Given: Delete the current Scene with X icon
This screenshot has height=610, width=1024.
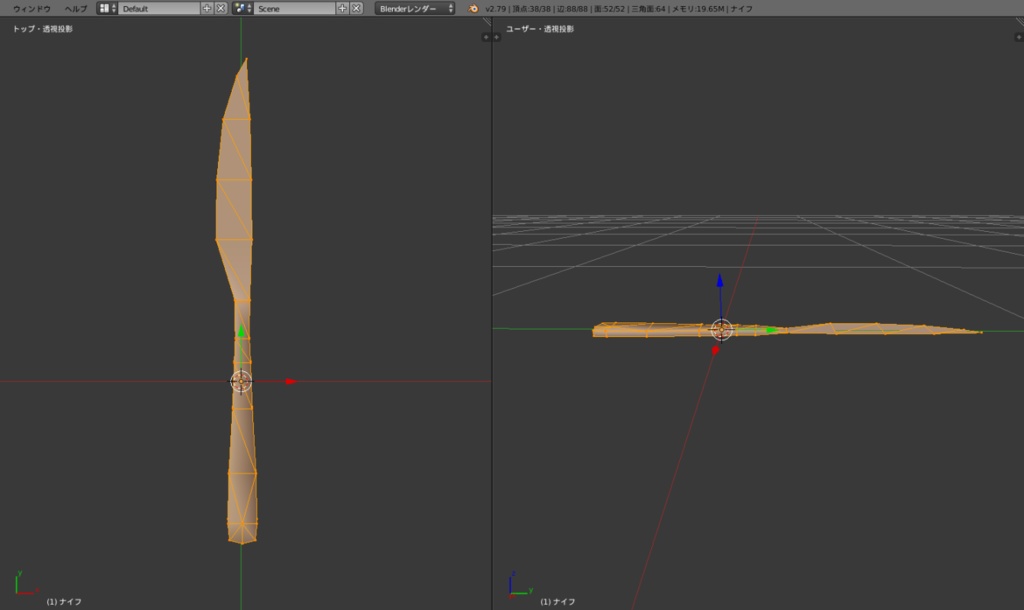Looking at the screenshot, I should (356, 8).
